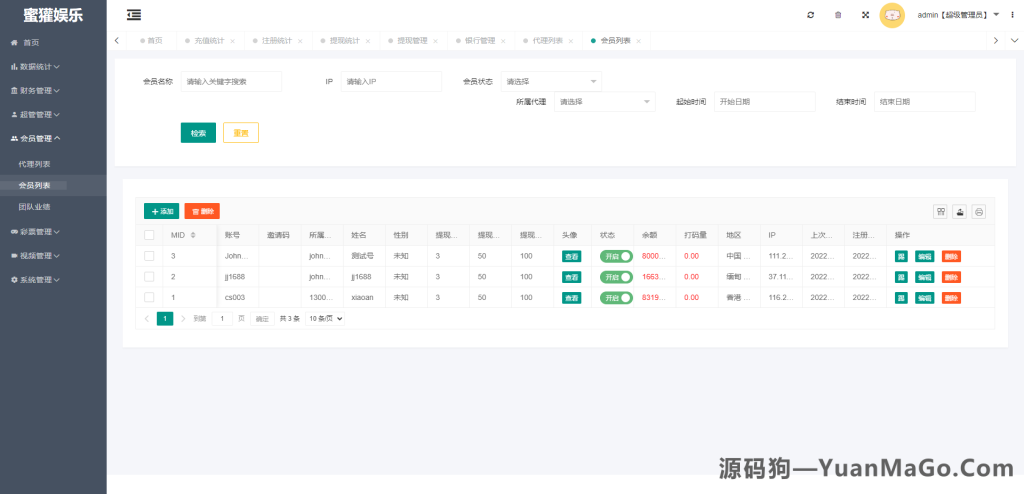Sort the table by MID column arrows
The height and width of the screenshot is (494, 1024).
193,235
